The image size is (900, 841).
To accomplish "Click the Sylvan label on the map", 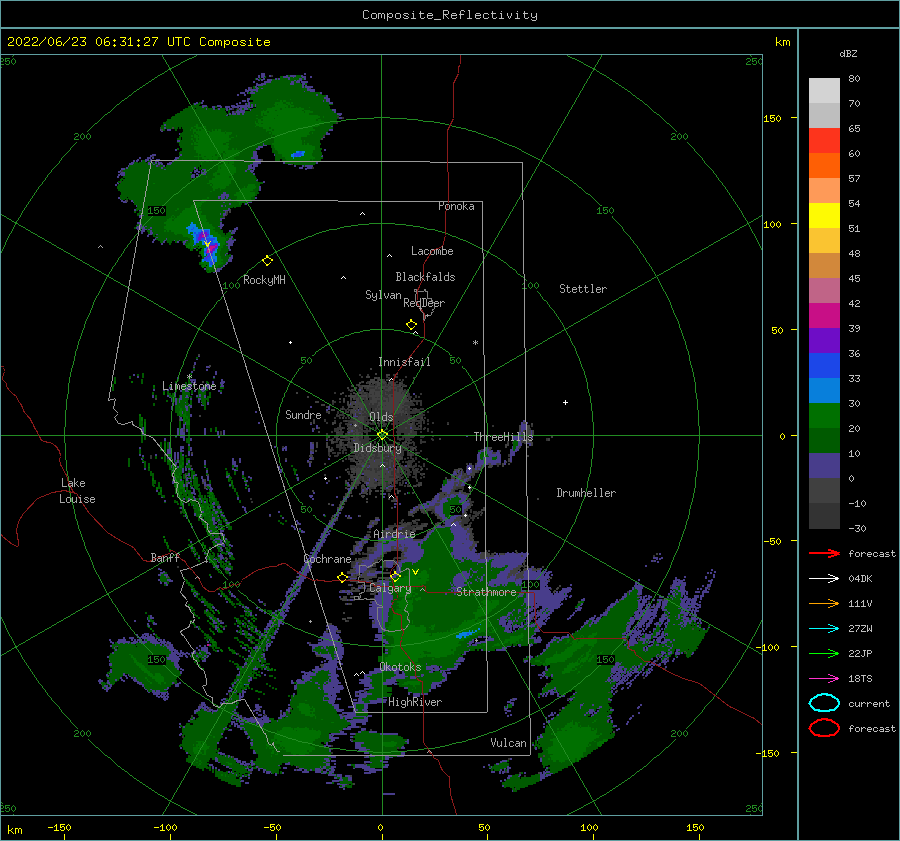I will coord(383,295).
